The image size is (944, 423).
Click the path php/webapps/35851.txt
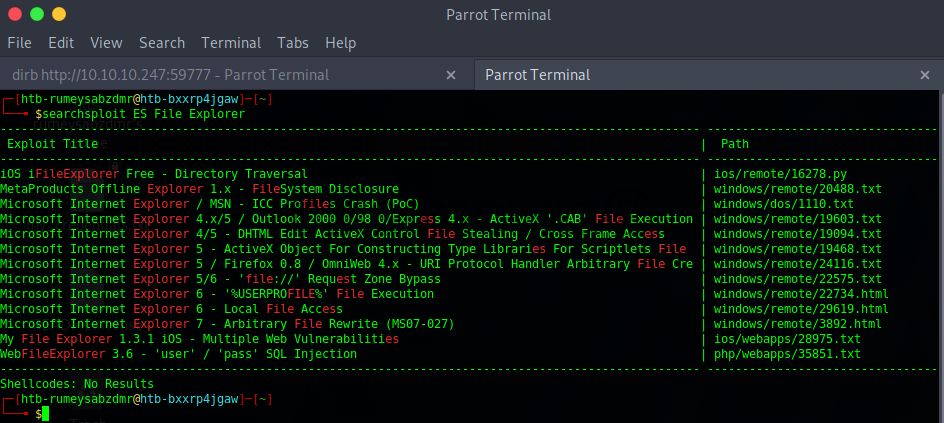tap(787, 354)
